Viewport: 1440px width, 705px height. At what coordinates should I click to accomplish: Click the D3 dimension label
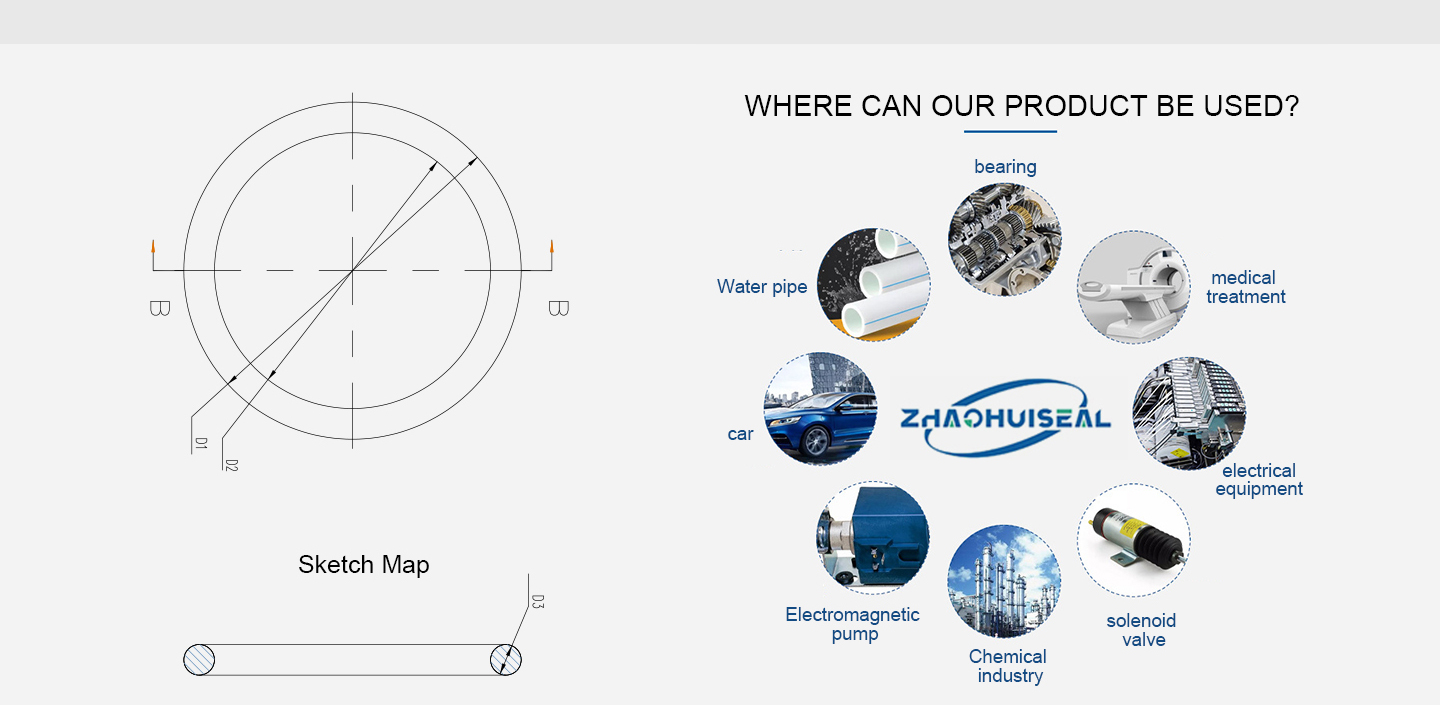537,601
